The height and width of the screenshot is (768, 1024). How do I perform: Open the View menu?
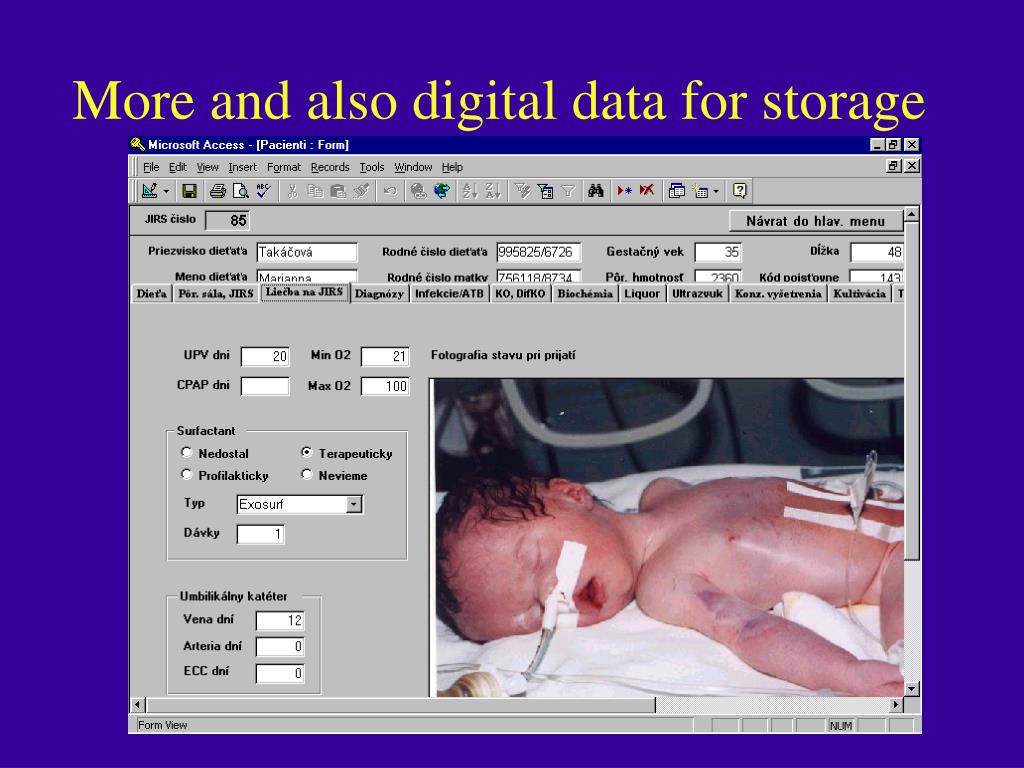[x=208, y=167]
